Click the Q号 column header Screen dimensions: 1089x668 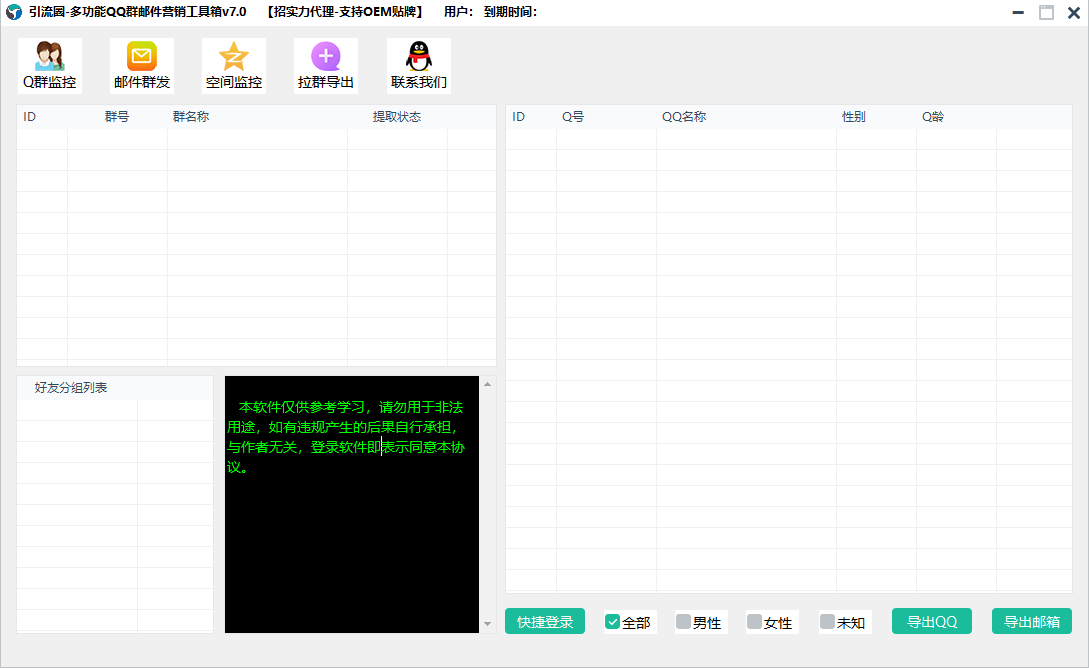pos(573,117)
